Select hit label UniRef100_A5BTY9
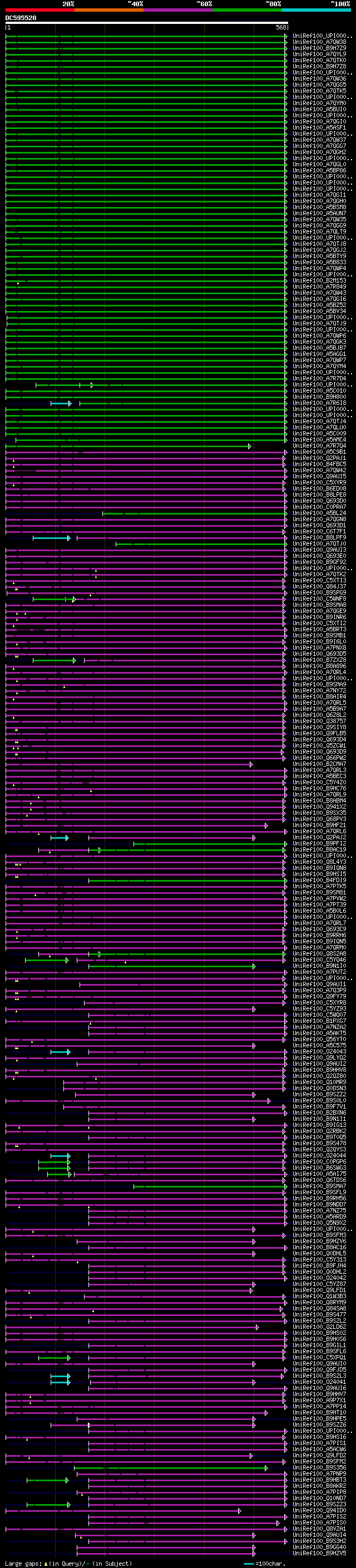 (x=319, y=256)
